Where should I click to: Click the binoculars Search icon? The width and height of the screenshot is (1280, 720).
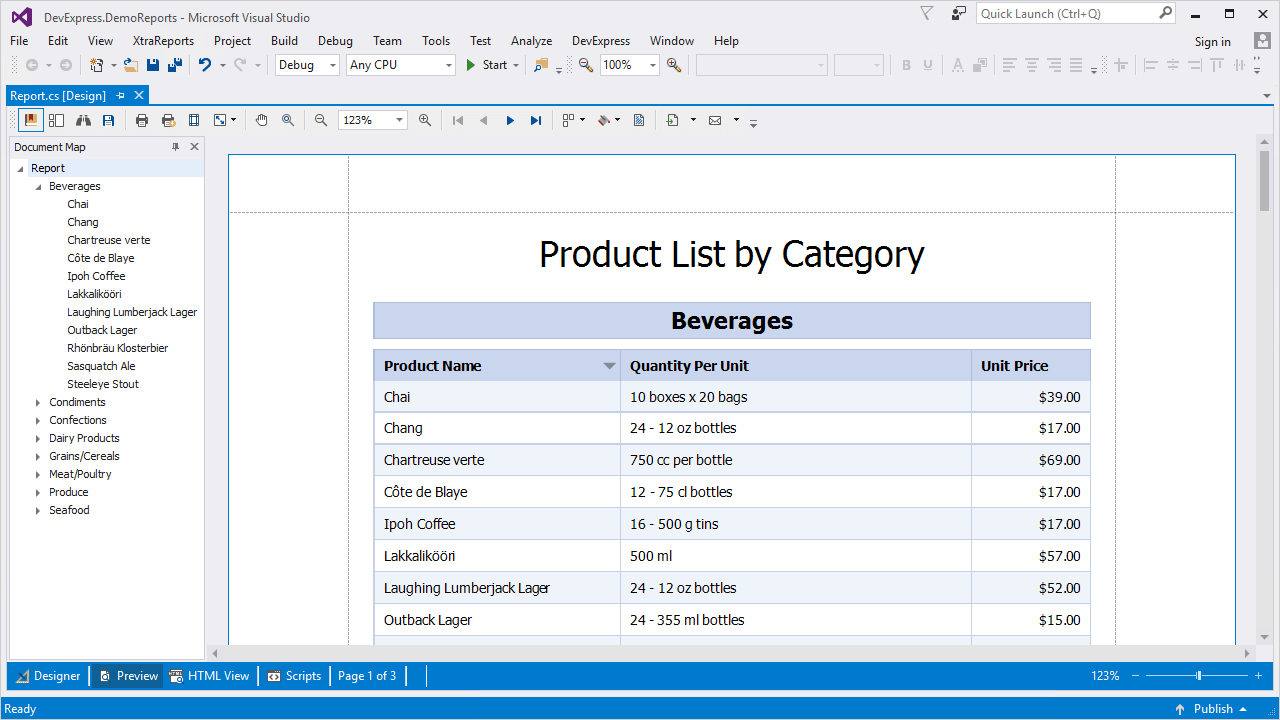pyautogui.click(x=83, y=120)
